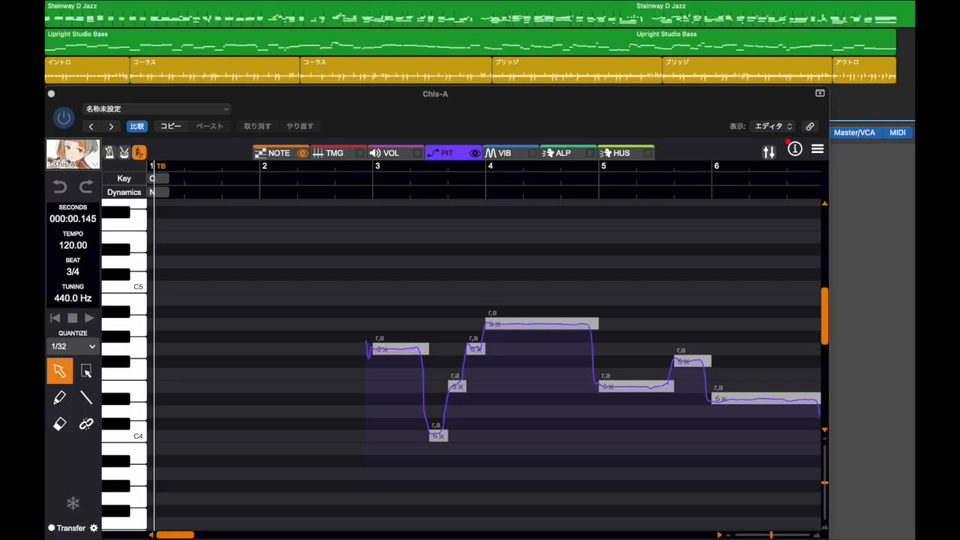Select the arrow pointer tool
The height and width of the screenshot is (540, 960).
[x=59, y=371]
